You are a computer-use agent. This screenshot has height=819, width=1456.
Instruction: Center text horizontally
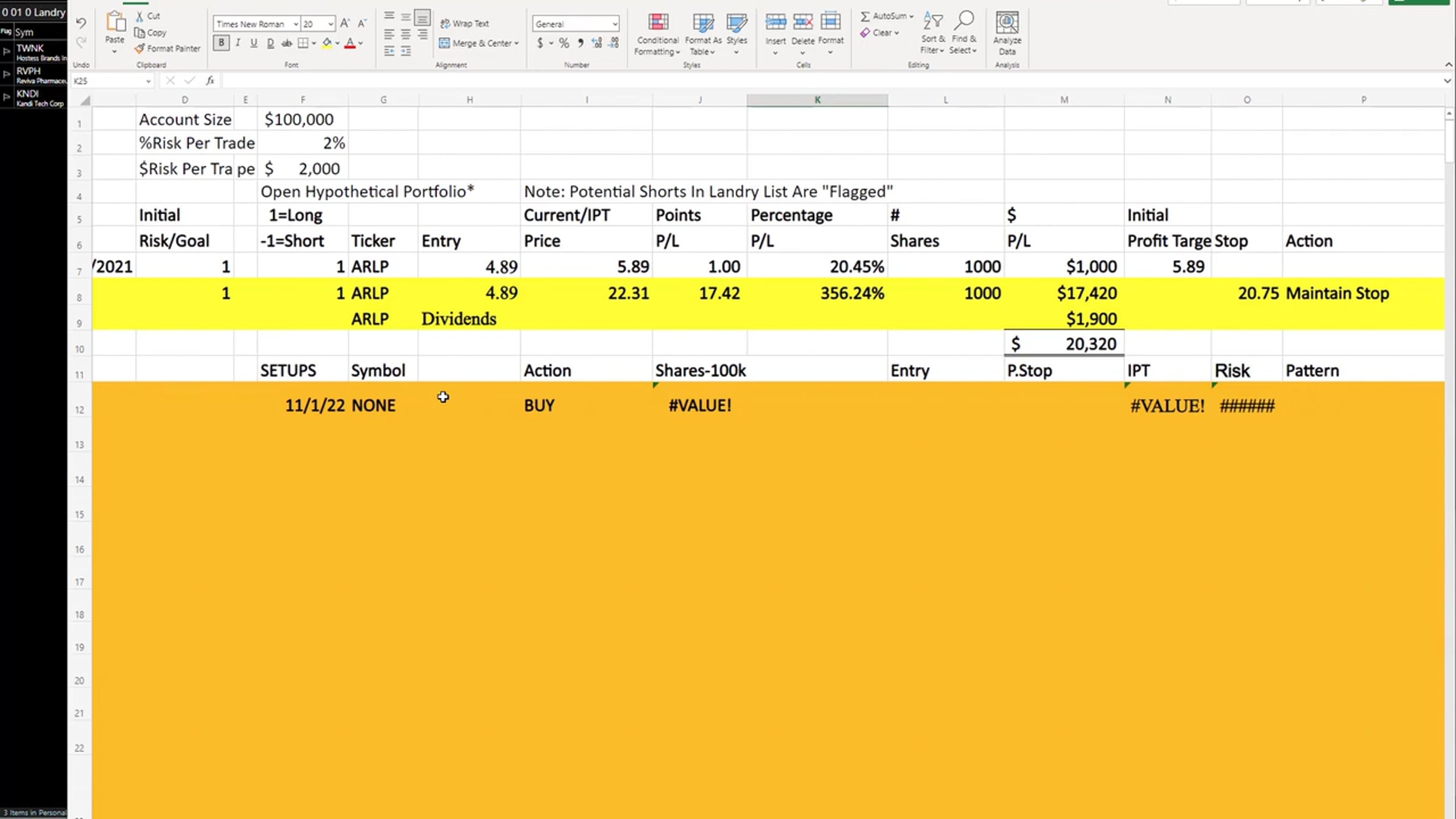[406, 34]
